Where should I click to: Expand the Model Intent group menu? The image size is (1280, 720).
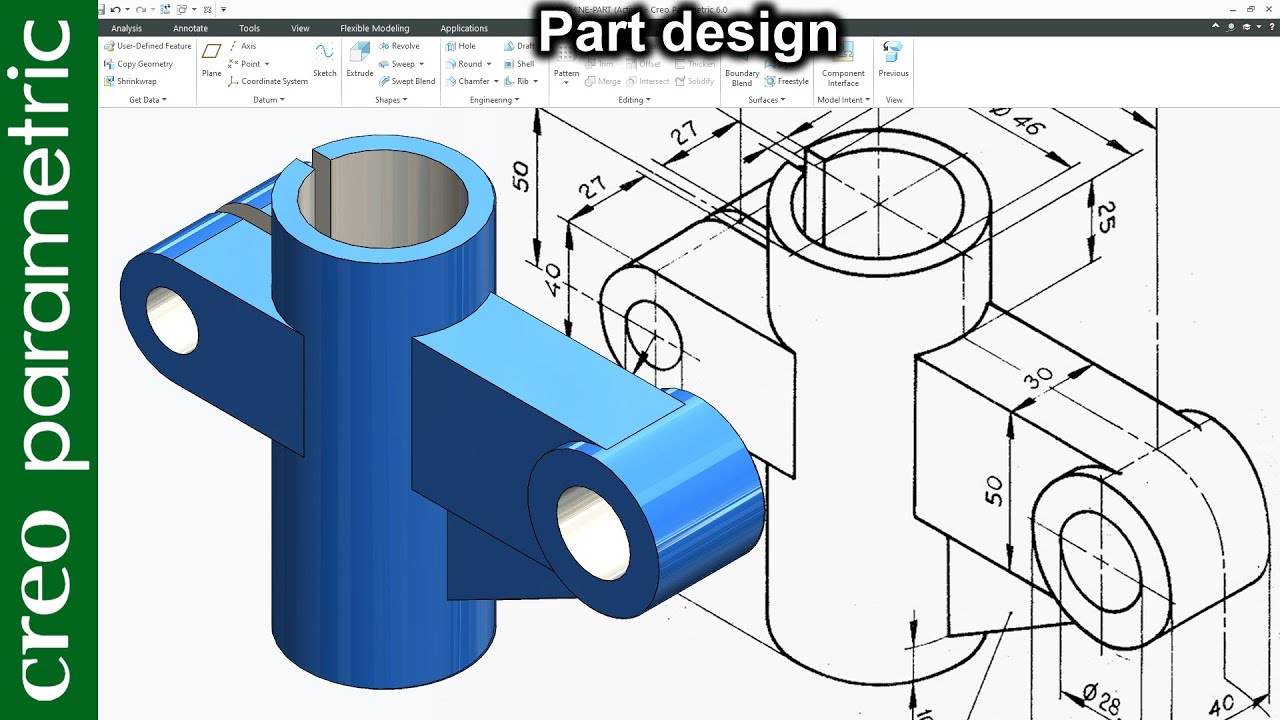pos(843,100)
